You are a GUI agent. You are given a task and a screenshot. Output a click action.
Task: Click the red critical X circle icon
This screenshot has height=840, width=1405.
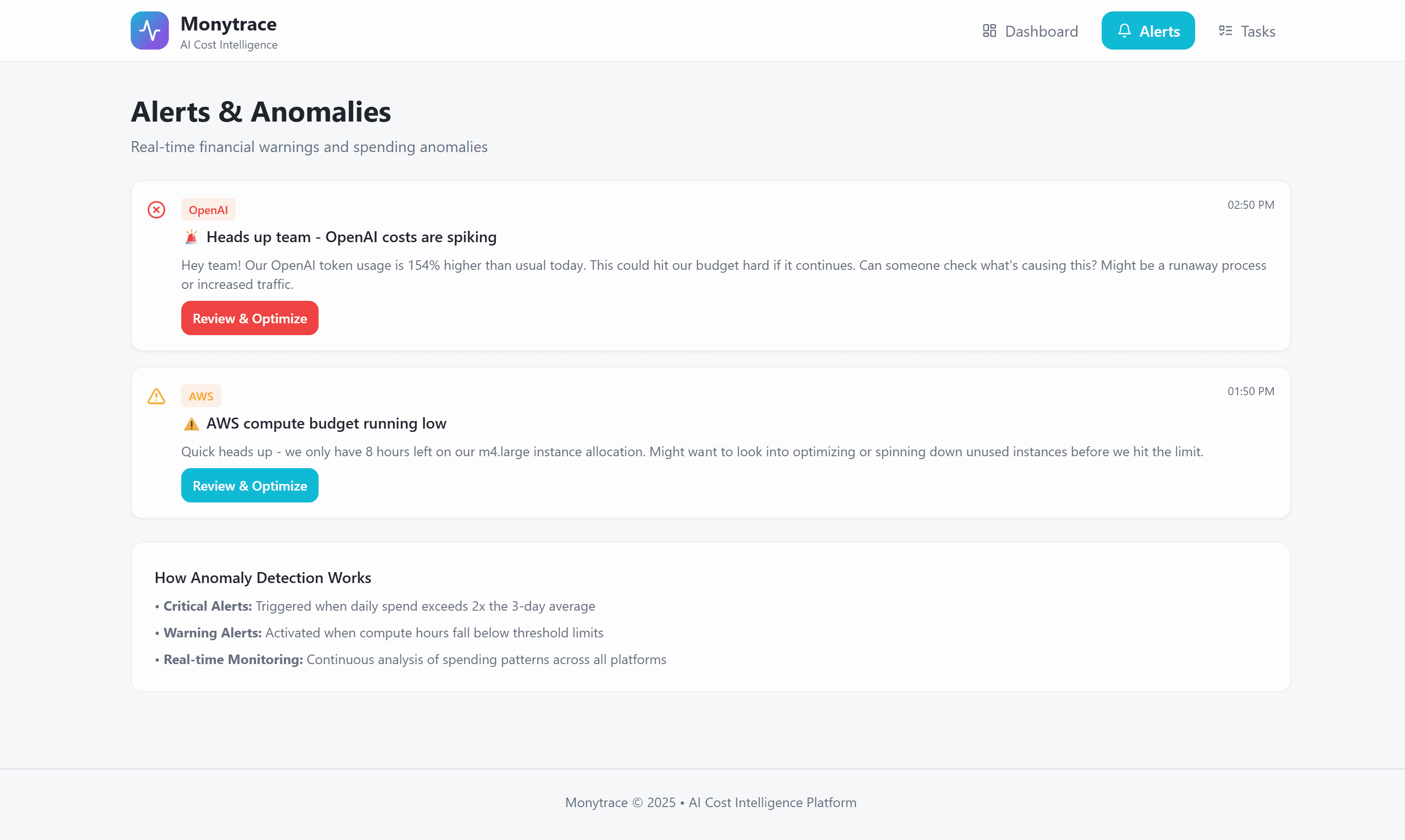point(156,210)
